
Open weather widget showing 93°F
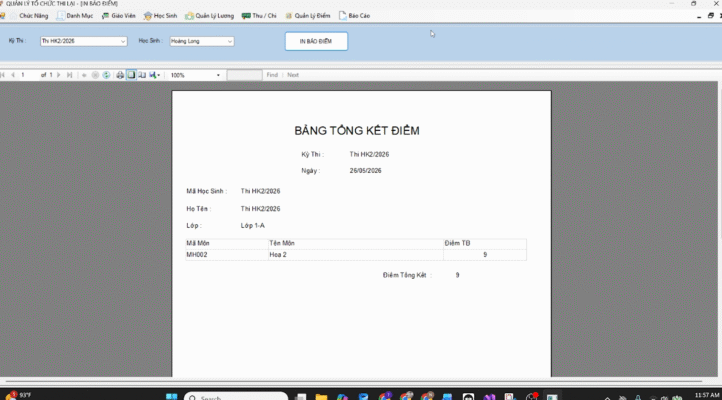(x=18, y=395)
